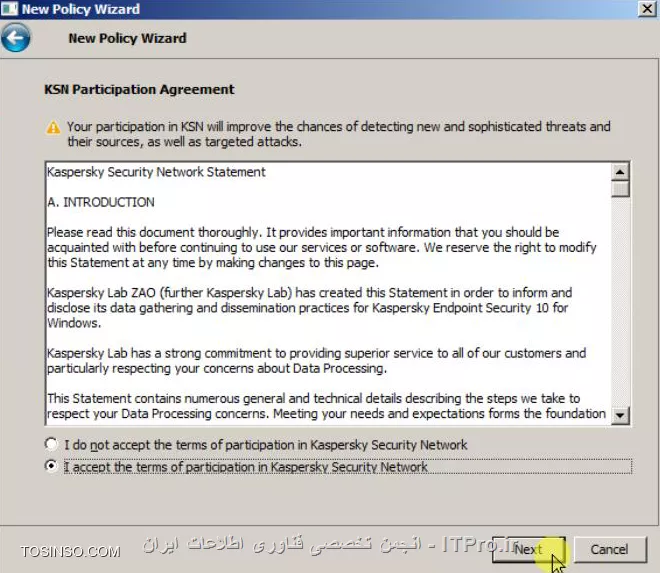This screenshot has height=573, width=660.
Task: Click paragraph 'Kaspersky Lab has a strong commitment'
Action: [317, 361]
